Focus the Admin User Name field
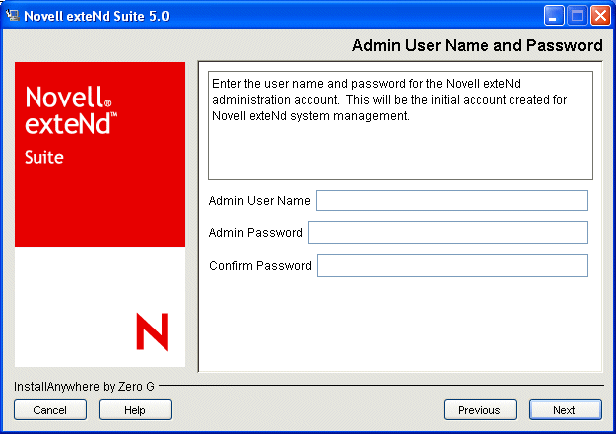This screenshot has width=616, height=434. point(452,200)
